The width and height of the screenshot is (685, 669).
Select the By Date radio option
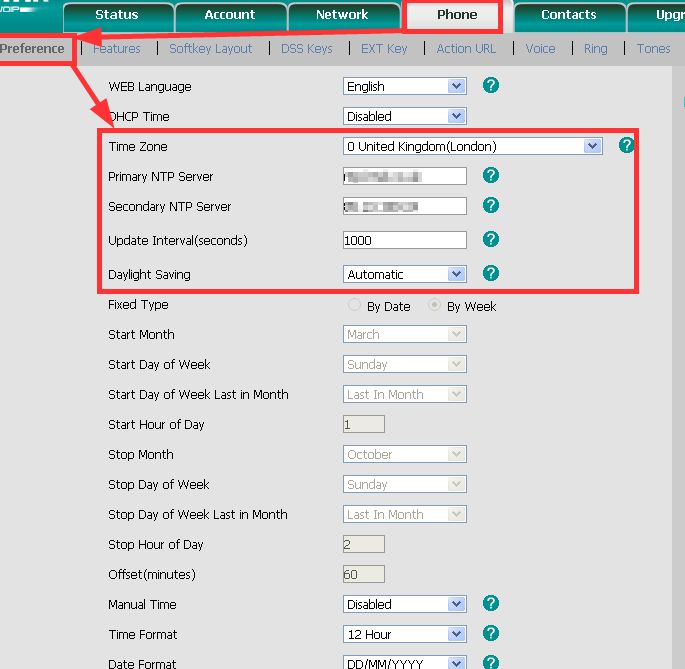tap(354, 304)
